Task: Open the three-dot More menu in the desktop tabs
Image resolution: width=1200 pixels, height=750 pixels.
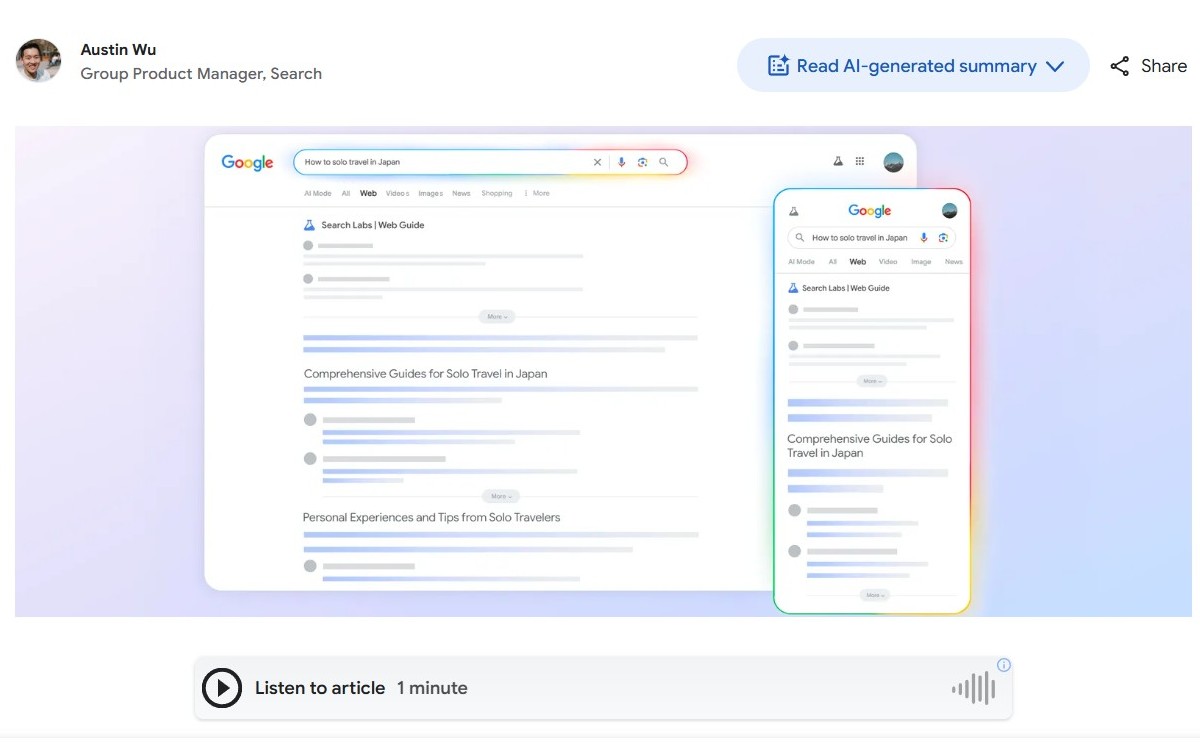Action: 538,193
